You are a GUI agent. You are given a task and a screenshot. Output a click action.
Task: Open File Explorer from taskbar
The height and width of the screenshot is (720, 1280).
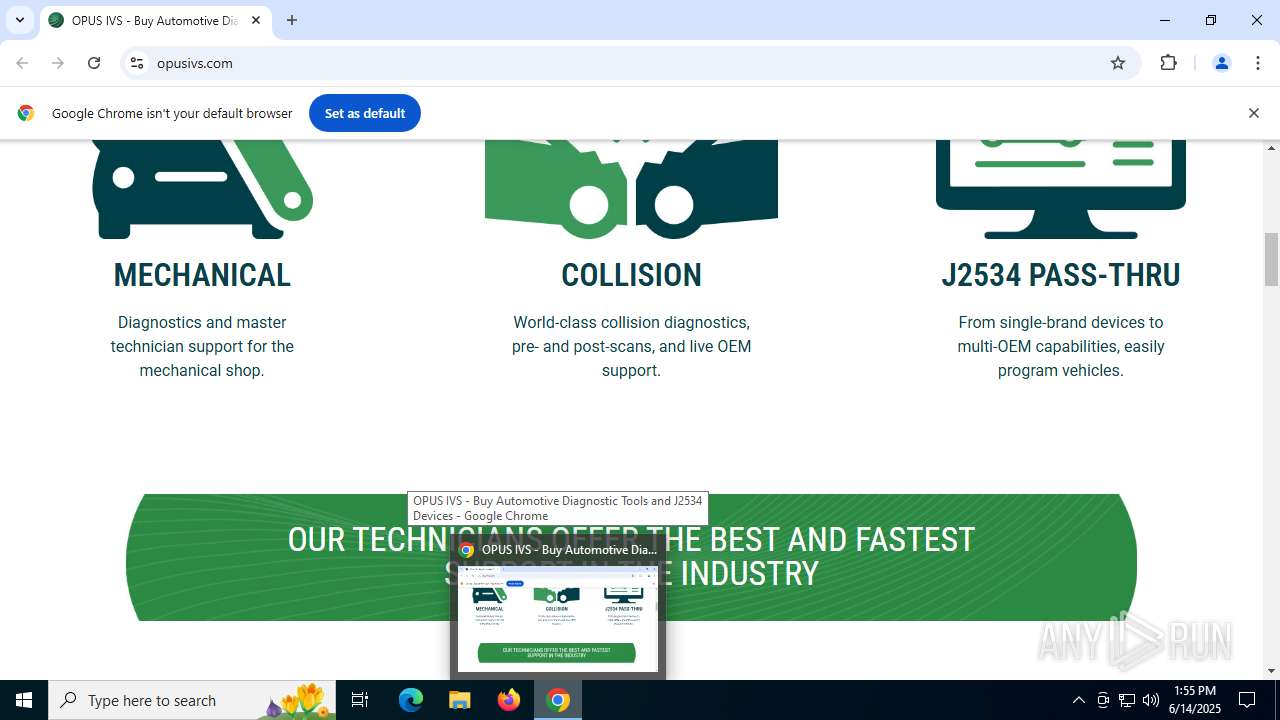460,700
